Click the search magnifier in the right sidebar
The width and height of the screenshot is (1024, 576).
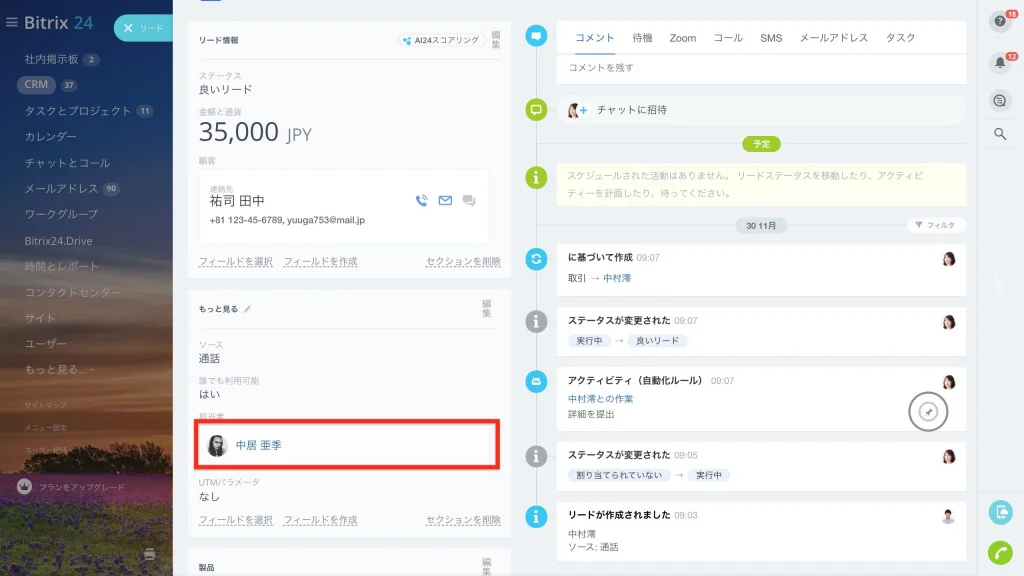click(x=1000, y=134)
